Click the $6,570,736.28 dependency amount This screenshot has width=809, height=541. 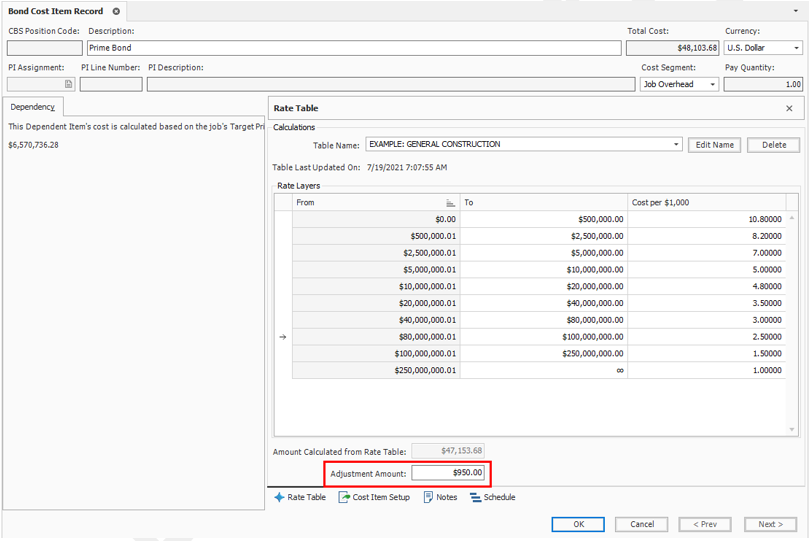34,145
